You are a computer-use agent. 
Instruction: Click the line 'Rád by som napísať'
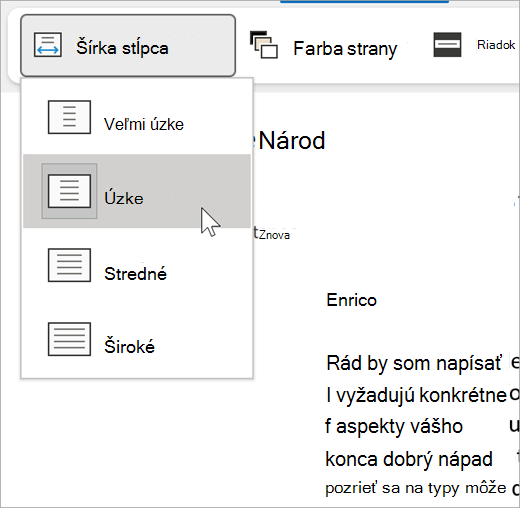[x=414, y=363]
